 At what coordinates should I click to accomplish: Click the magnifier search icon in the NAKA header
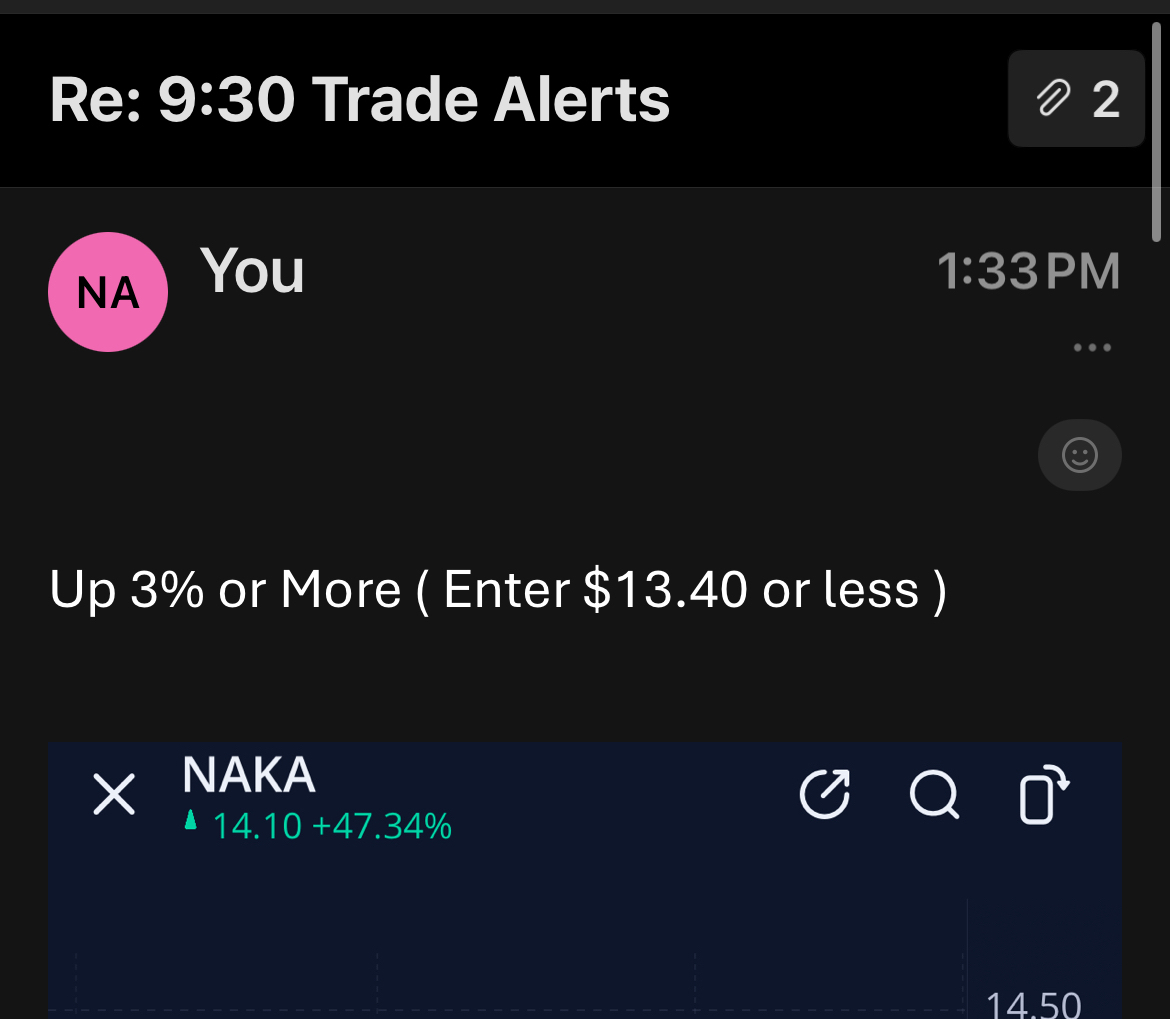pos(934,794)
